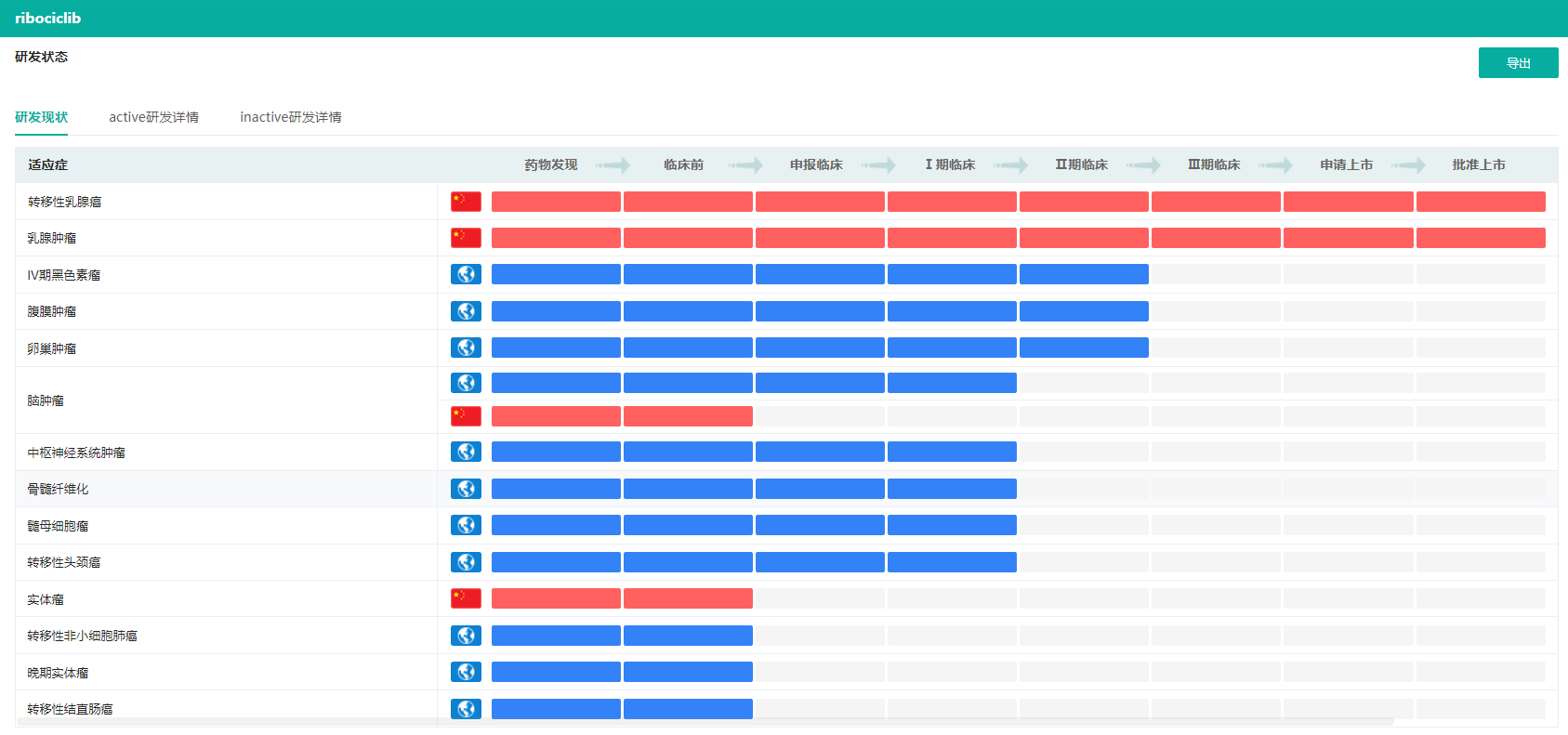Viewport: 1568px width, 735px height.
Task: Click globe icon for 转移性非小细胞肺癌
Action: point(466,636)
